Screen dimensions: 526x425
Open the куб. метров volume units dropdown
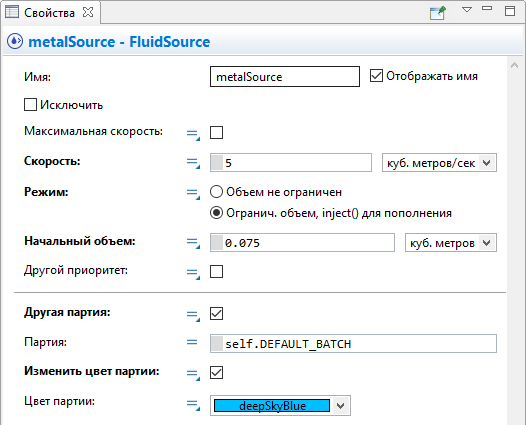pyautogui.click(x=451, y=243)
